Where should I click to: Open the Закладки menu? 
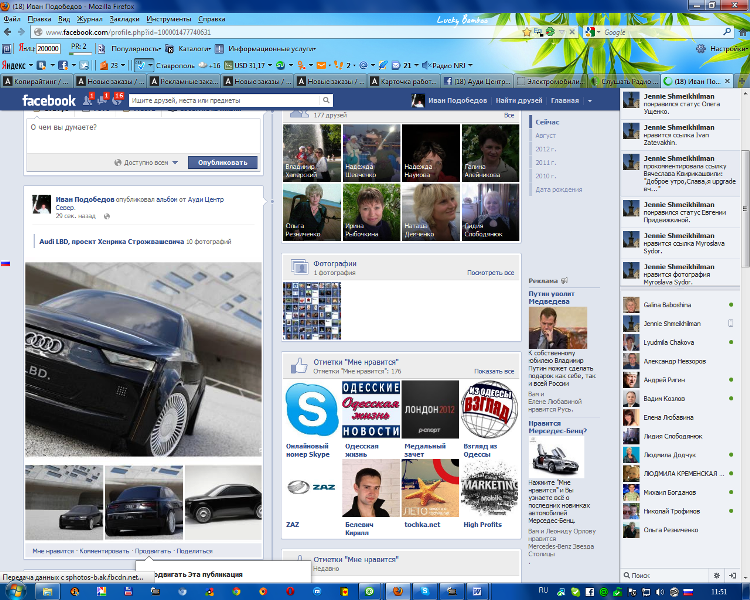pyautogui.click(x=124, y=19)
